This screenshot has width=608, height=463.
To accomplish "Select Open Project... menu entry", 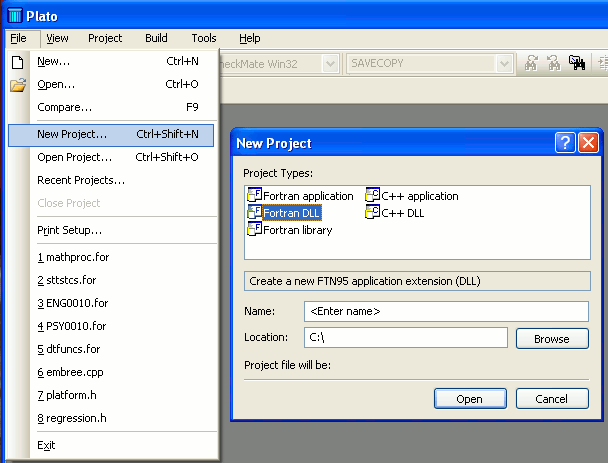I will (111, 157).
